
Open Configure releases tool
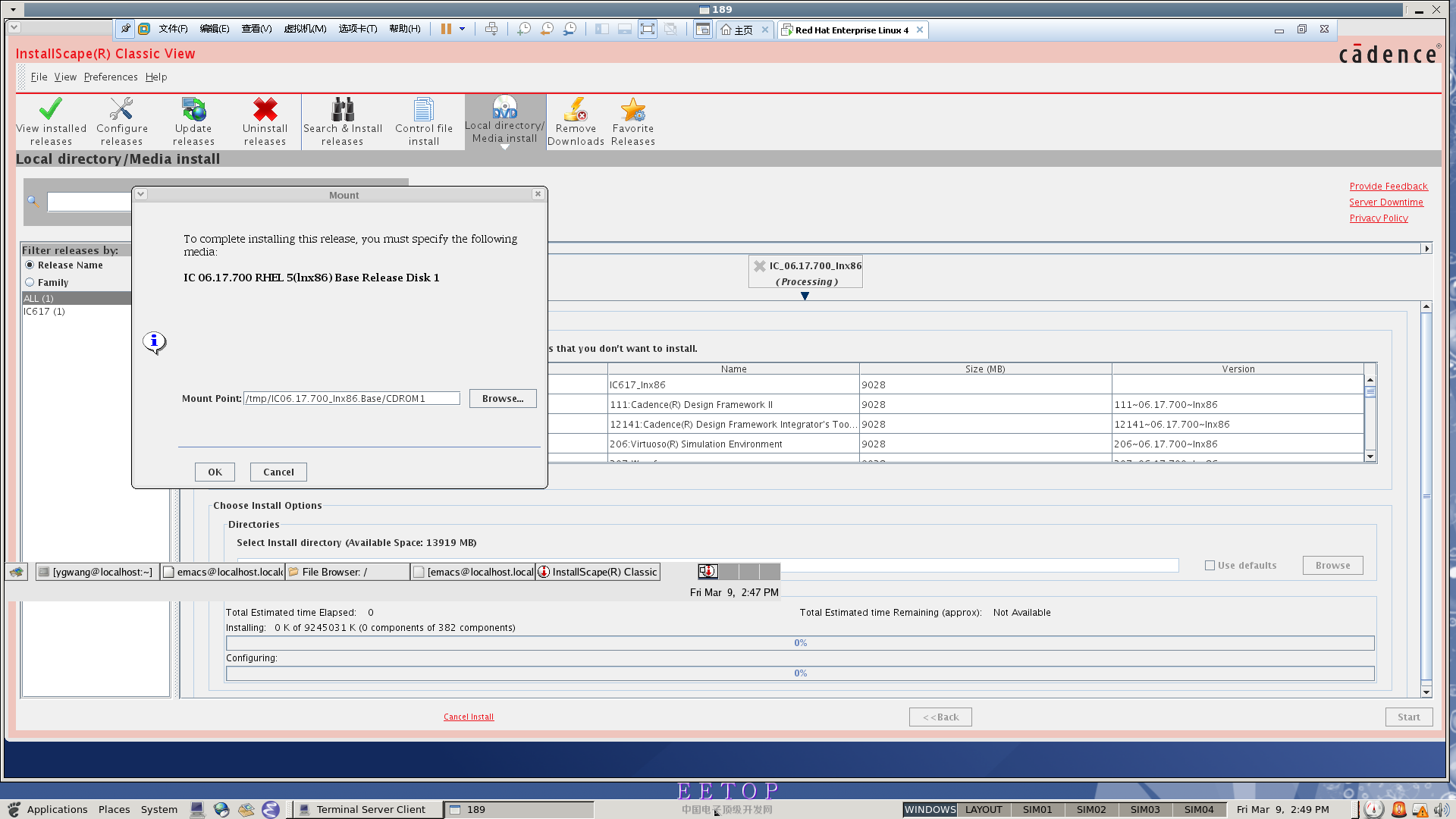(121, 121)
